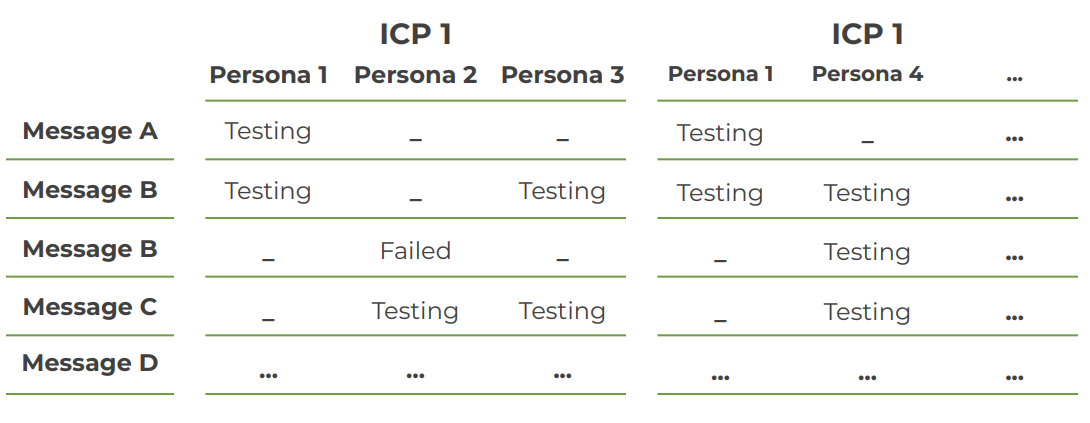Click the Message B label directly below Message A
This screenshot has height=423, width=1090.
[x=90, y=190]
